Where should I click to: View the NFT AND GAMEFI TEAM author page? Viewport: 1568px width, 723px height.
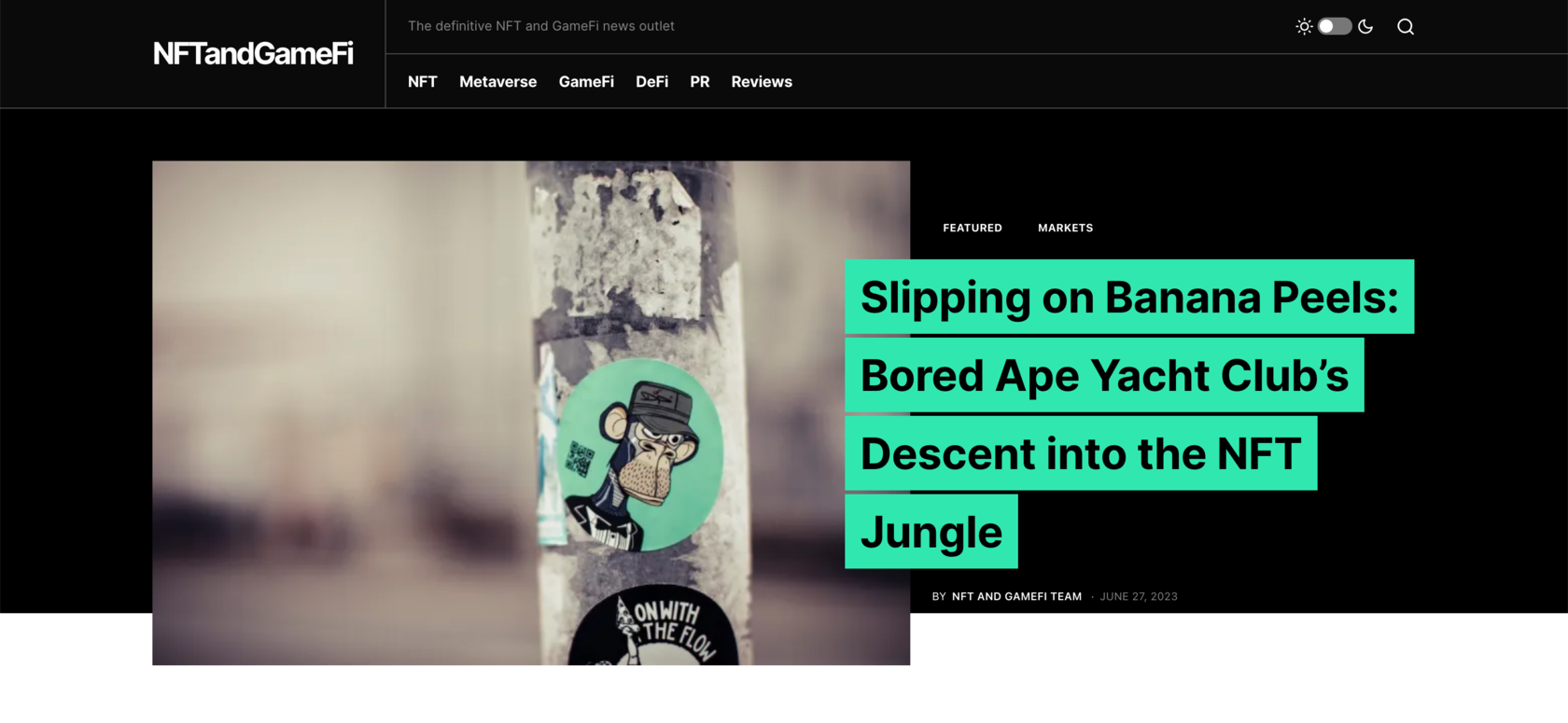(1016, 596)
